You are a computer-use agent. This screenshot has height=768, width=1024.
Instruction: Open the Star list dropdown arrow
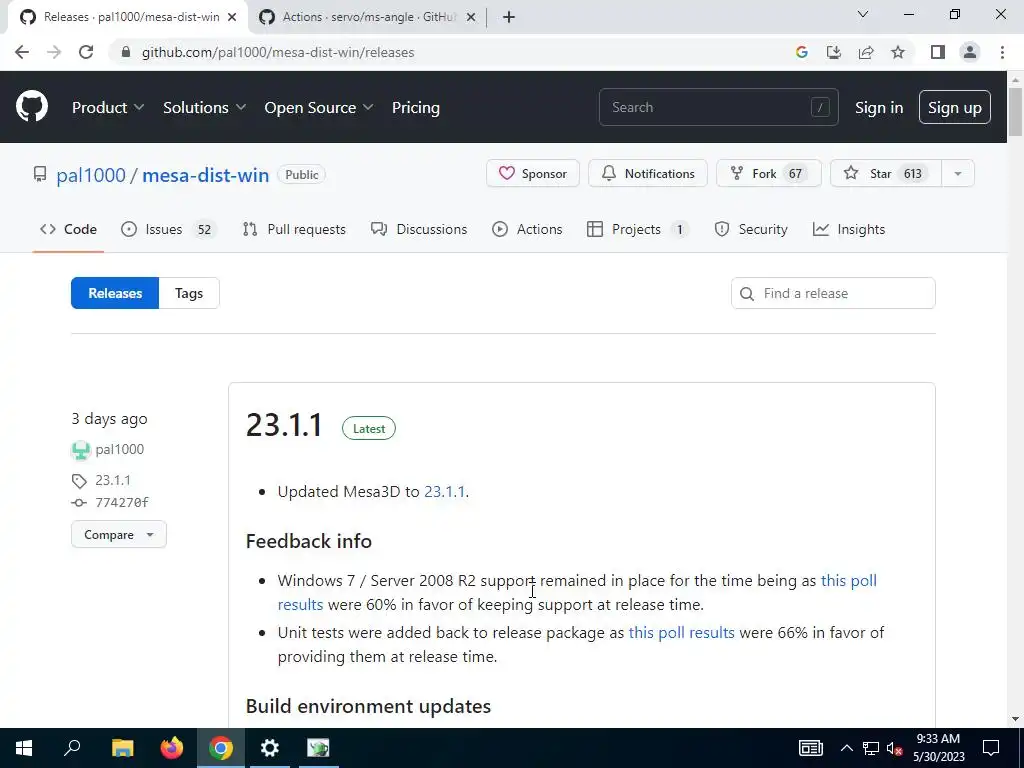(x=958, y=174)
